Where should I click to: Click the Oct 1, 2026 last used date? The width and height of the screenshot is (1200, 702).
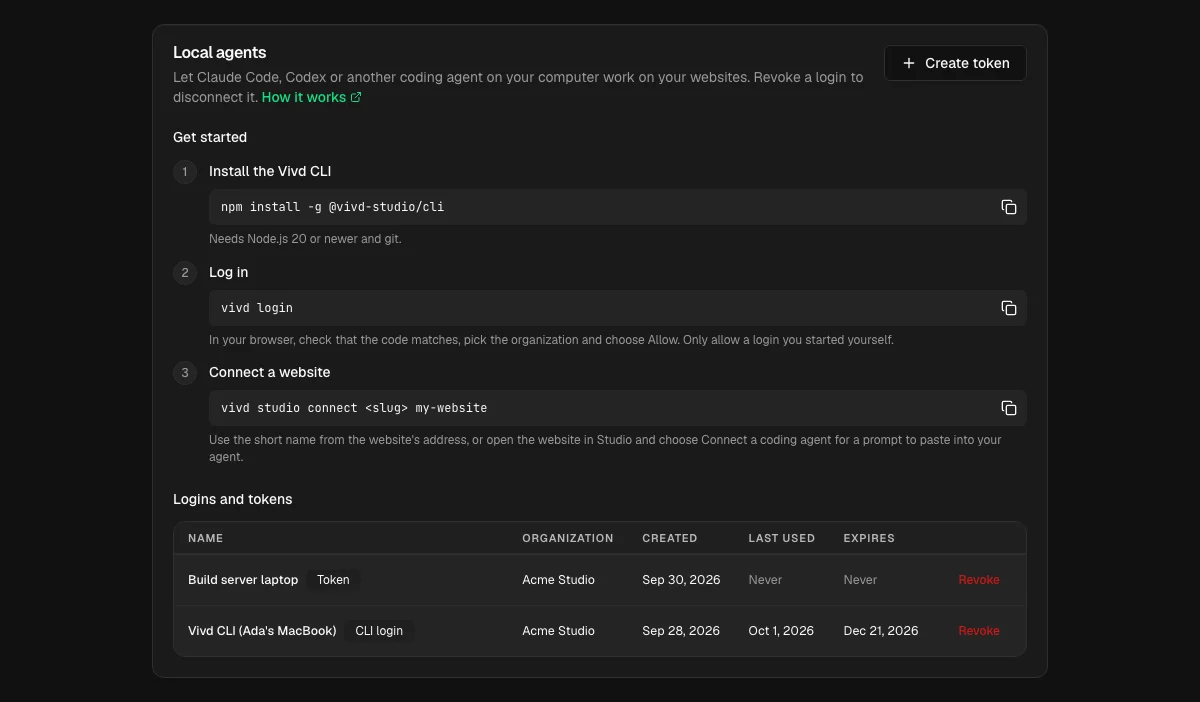[781, 631]
